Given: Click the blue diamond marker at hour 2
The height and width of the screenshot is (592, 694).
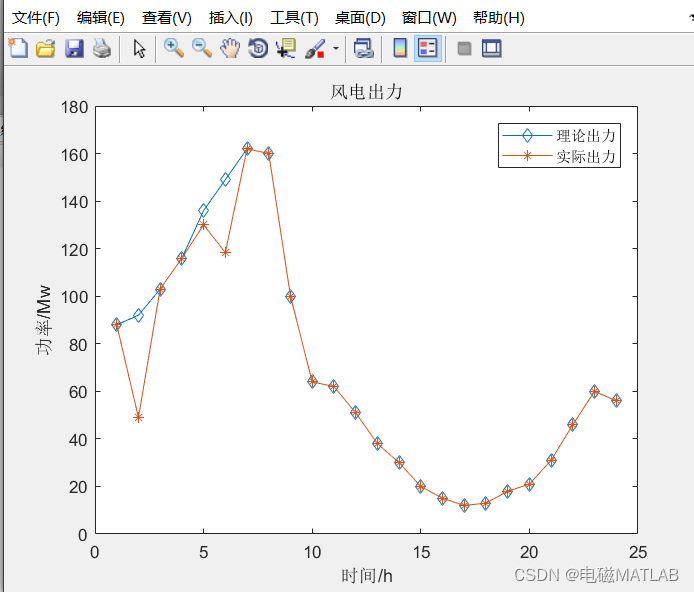Looking at the screenshot, I should click(138, 315).
